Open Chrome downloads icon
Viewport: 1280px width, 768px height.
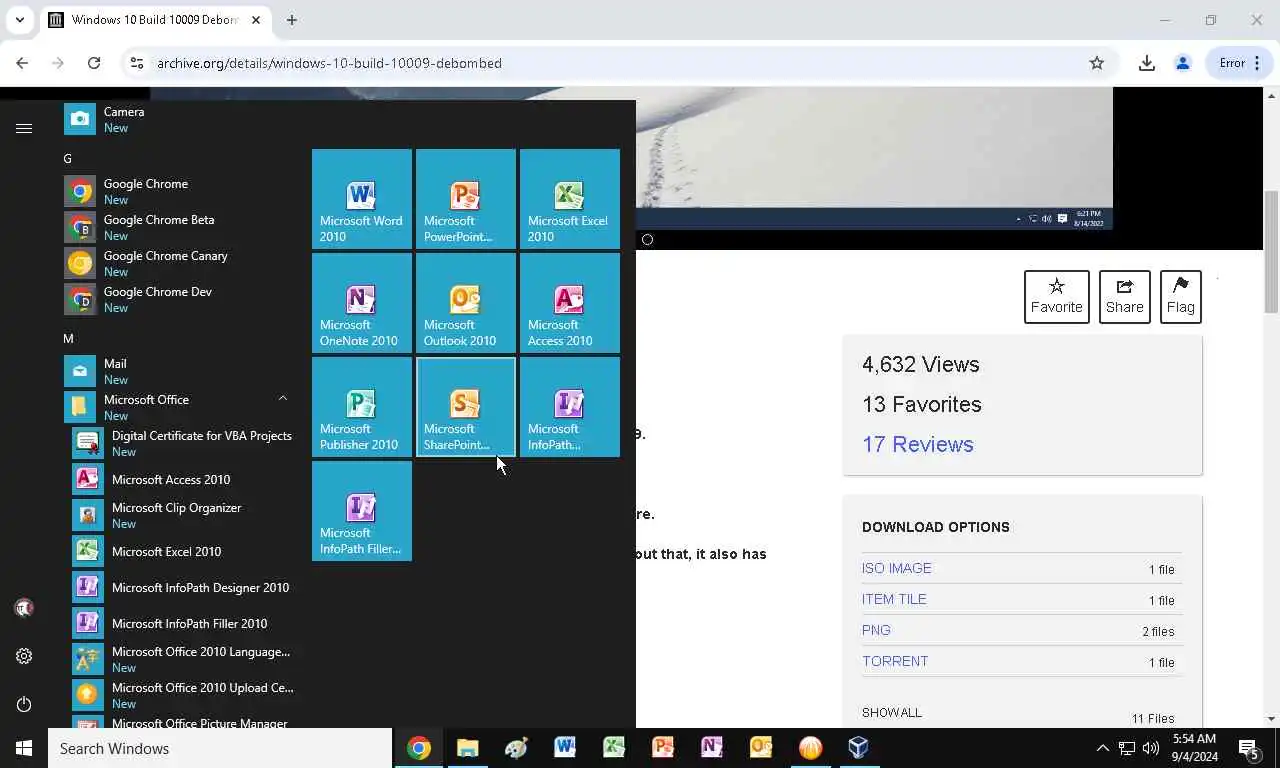[1147, 63]
